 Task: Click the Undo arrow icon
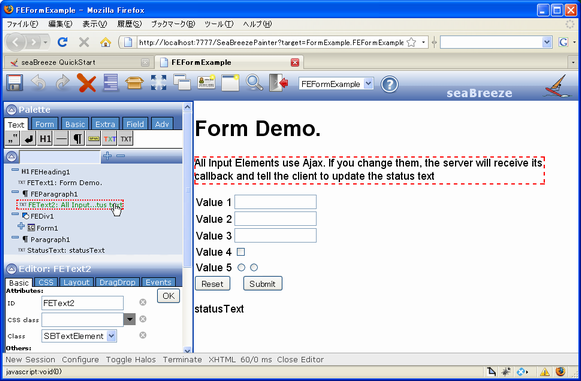[x=39, y=83]
